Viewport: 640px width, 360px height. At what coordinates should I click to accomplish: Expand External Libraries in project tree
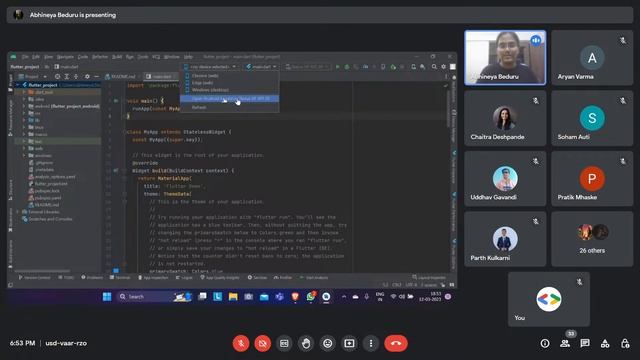coord(18,212)
